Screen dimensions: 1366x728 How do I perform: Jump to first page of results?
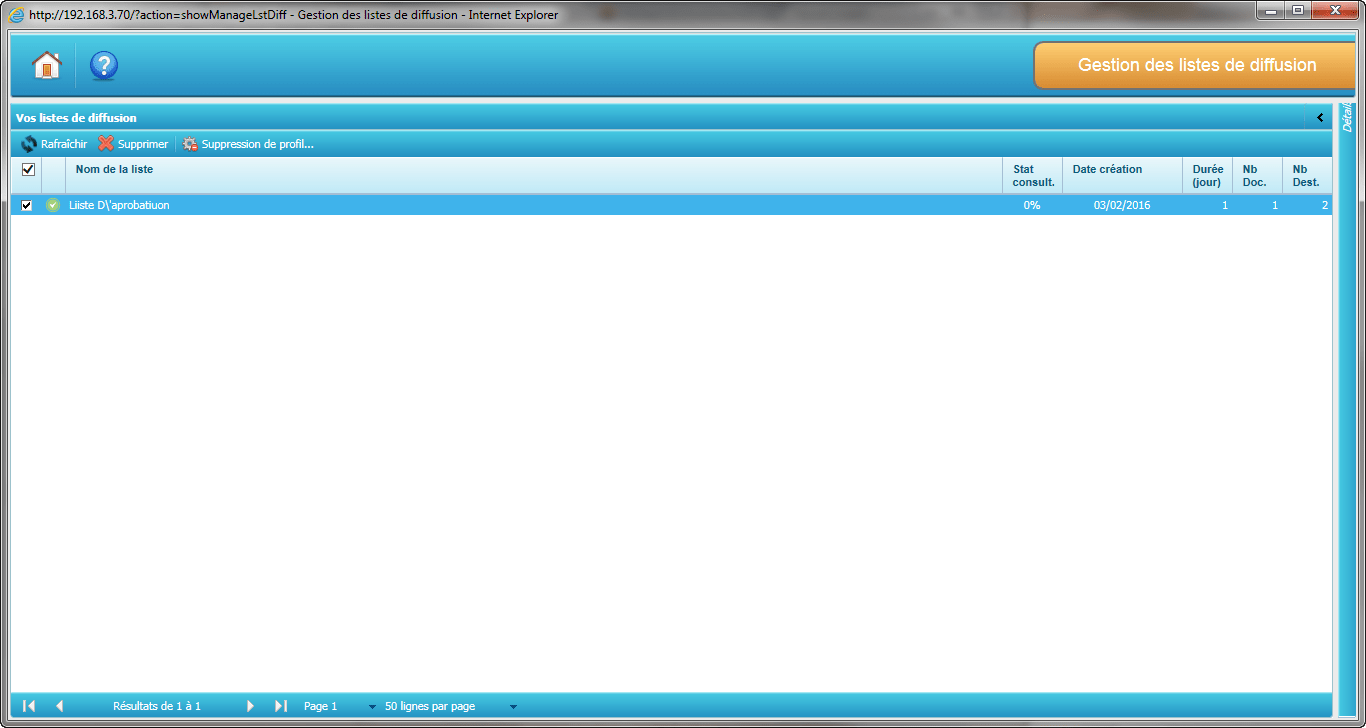pos(29,706)
